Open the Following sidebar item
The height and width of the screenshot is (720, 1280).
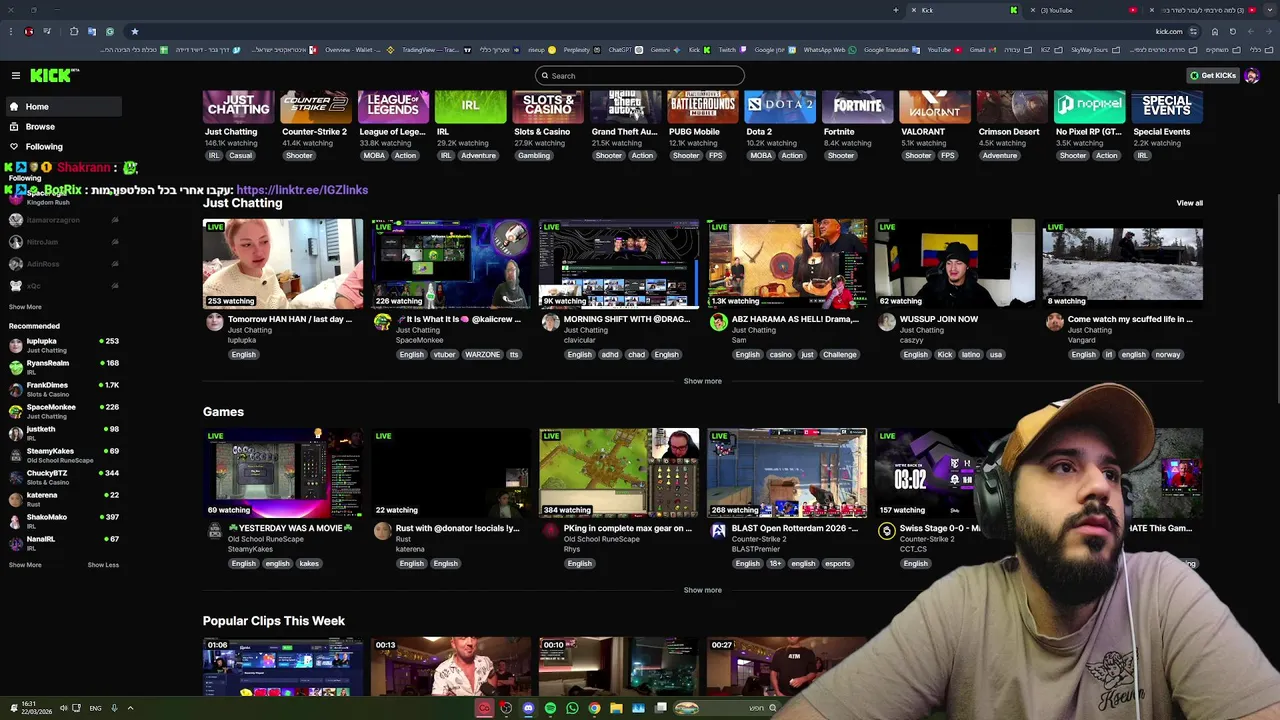(62, 146)
